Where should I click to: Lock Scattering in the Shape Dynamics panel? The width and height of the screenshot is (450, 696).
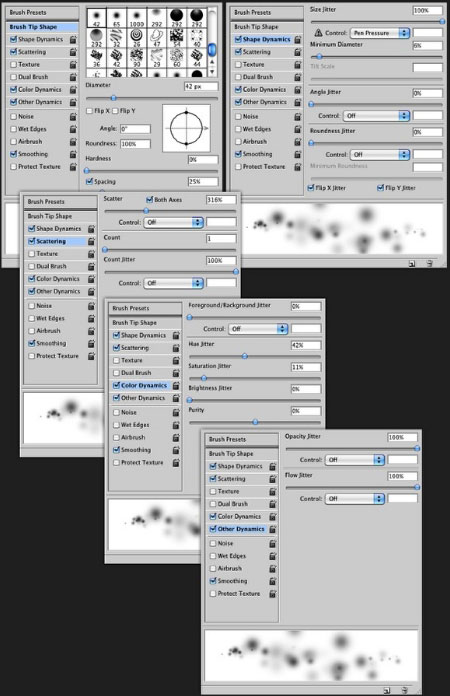[297, 52]
